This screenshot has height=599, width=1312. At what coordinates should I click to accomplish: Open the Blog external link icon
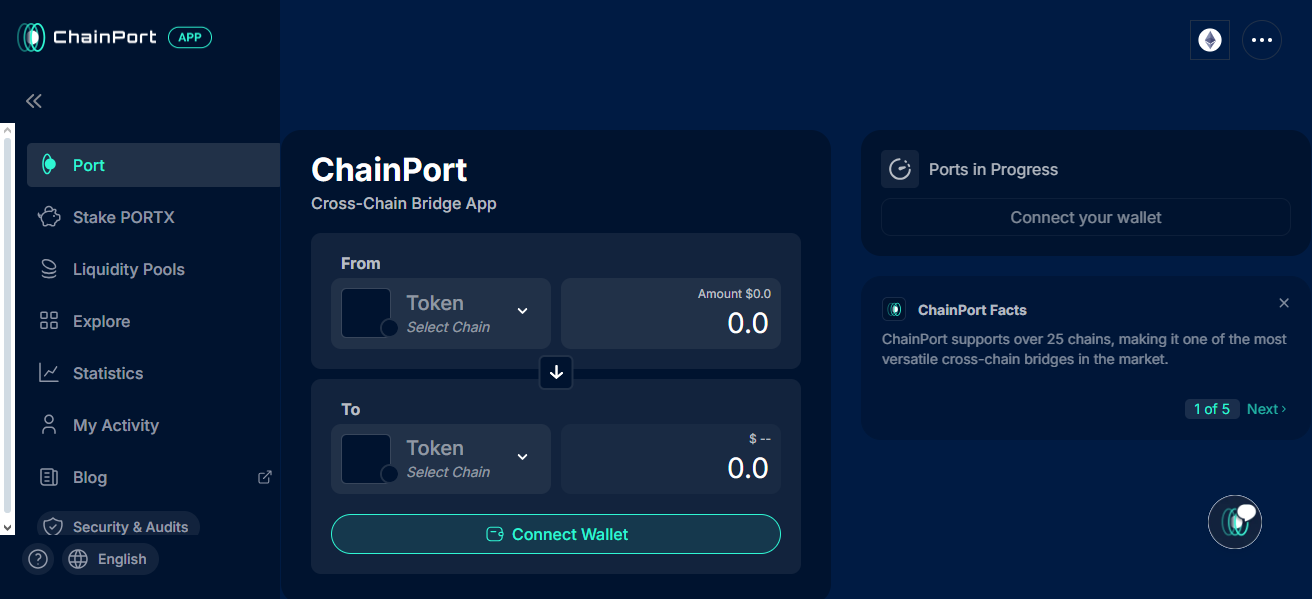265,477
